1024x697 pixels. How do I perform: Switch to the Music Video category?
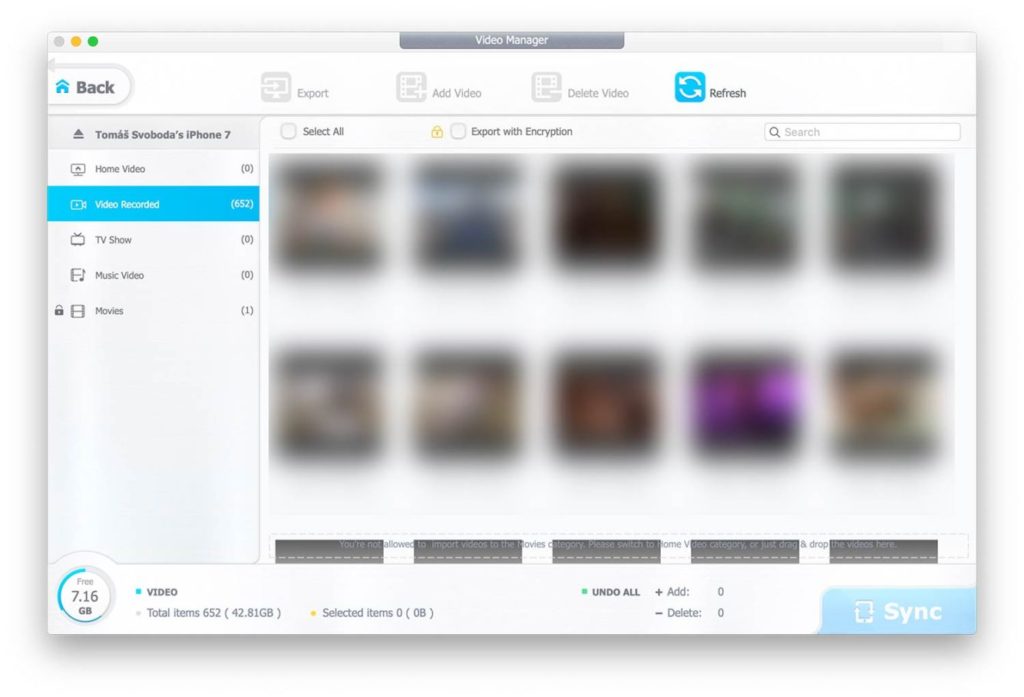[119, 275]
